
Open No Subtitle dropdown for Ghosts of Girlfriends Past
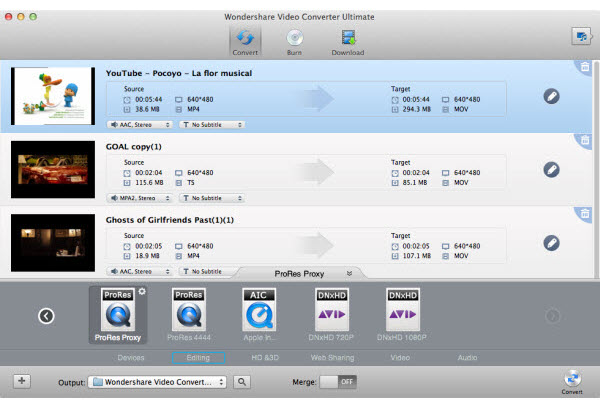[207, 272]
